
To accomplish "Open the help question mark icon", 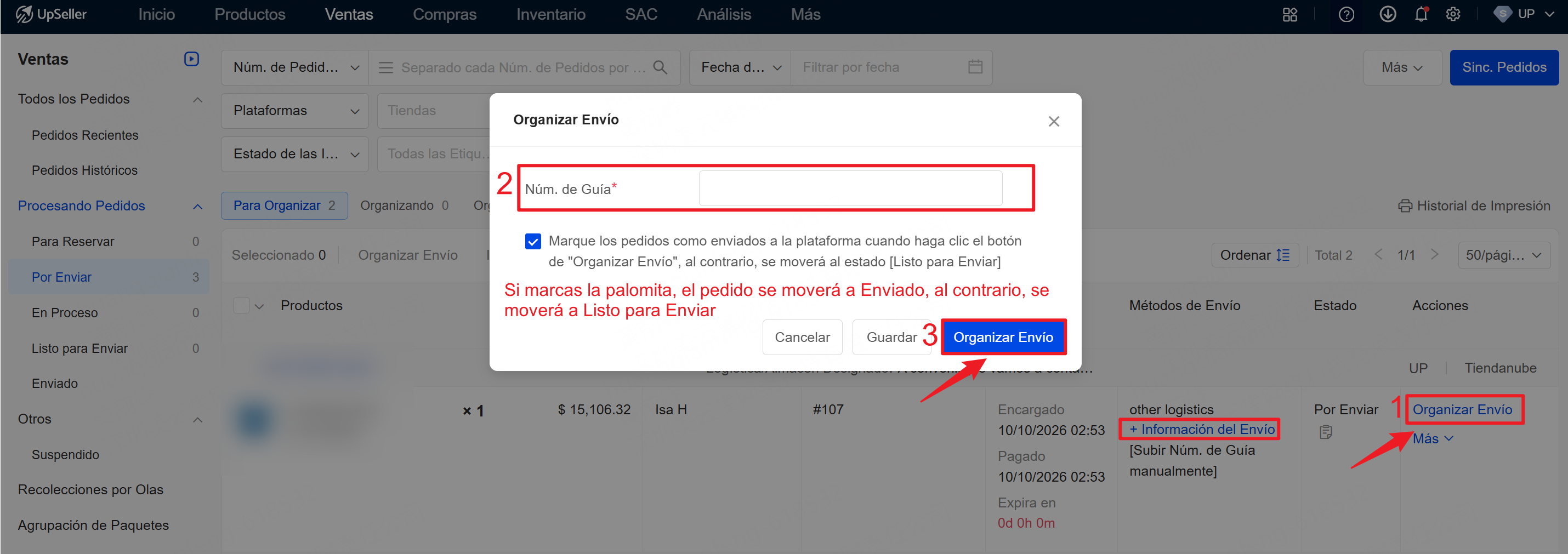I will tap(1347, 15).
